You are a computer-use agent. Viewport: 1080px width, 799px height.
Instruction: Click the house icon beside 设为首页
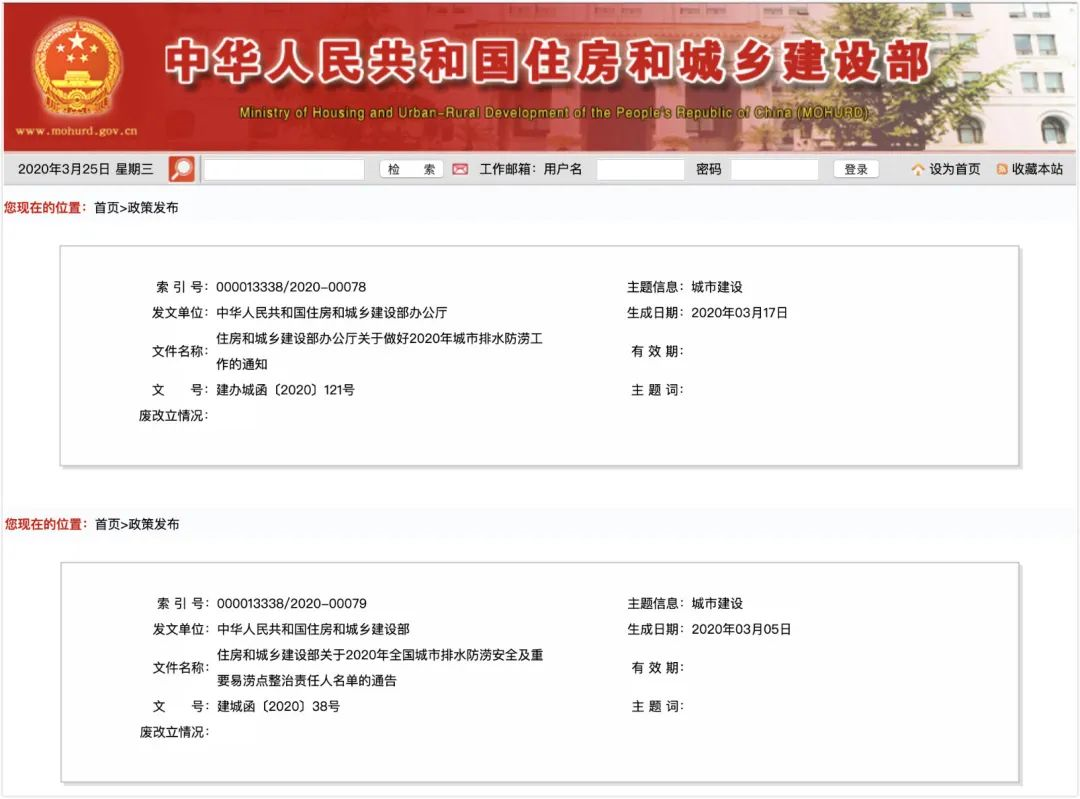click(917, 170)
